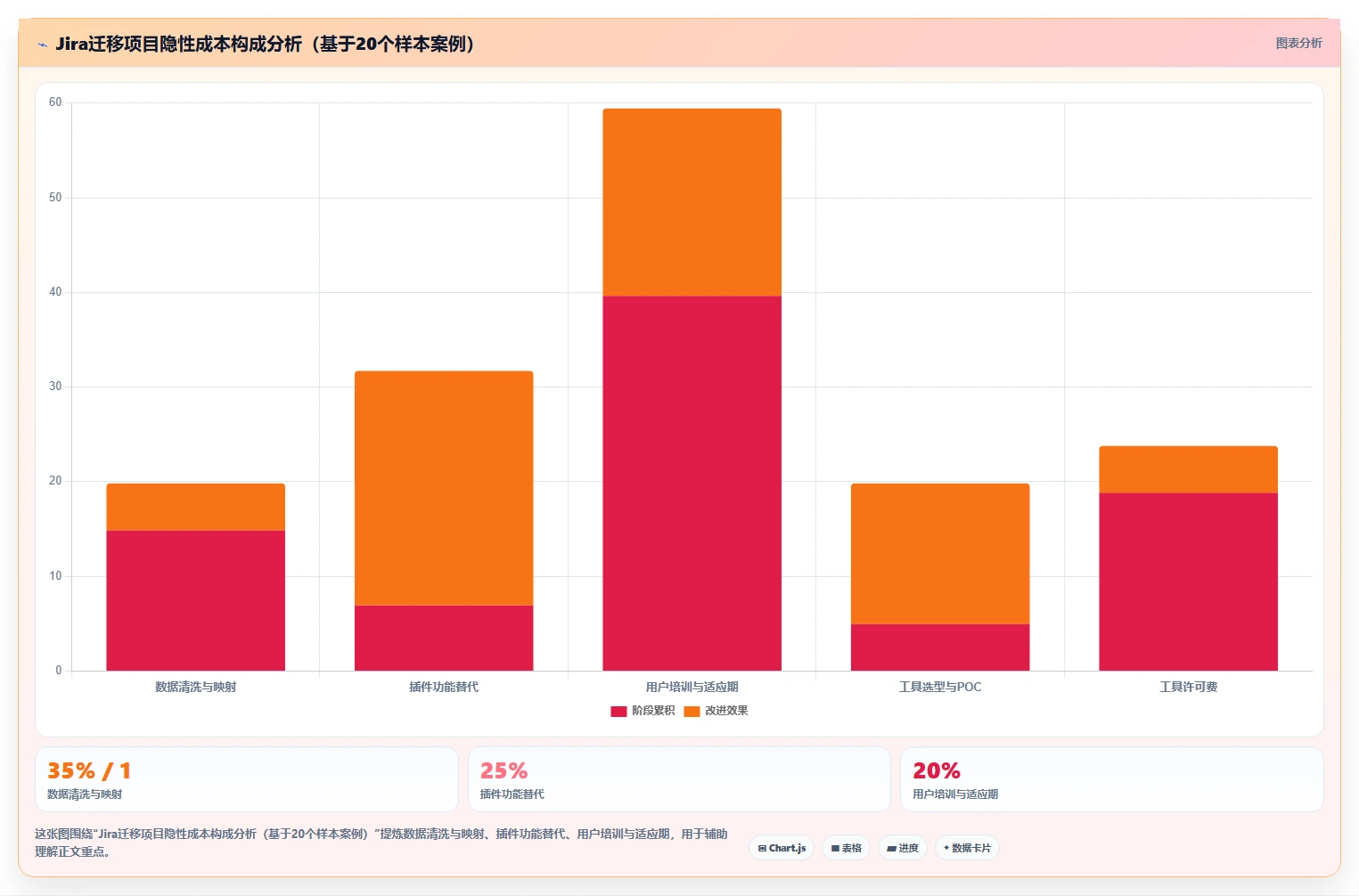The width and height of the screenshot is (1359, 896).
Task: Click the header icon beside the Jira title
Action: pos(42,45)
